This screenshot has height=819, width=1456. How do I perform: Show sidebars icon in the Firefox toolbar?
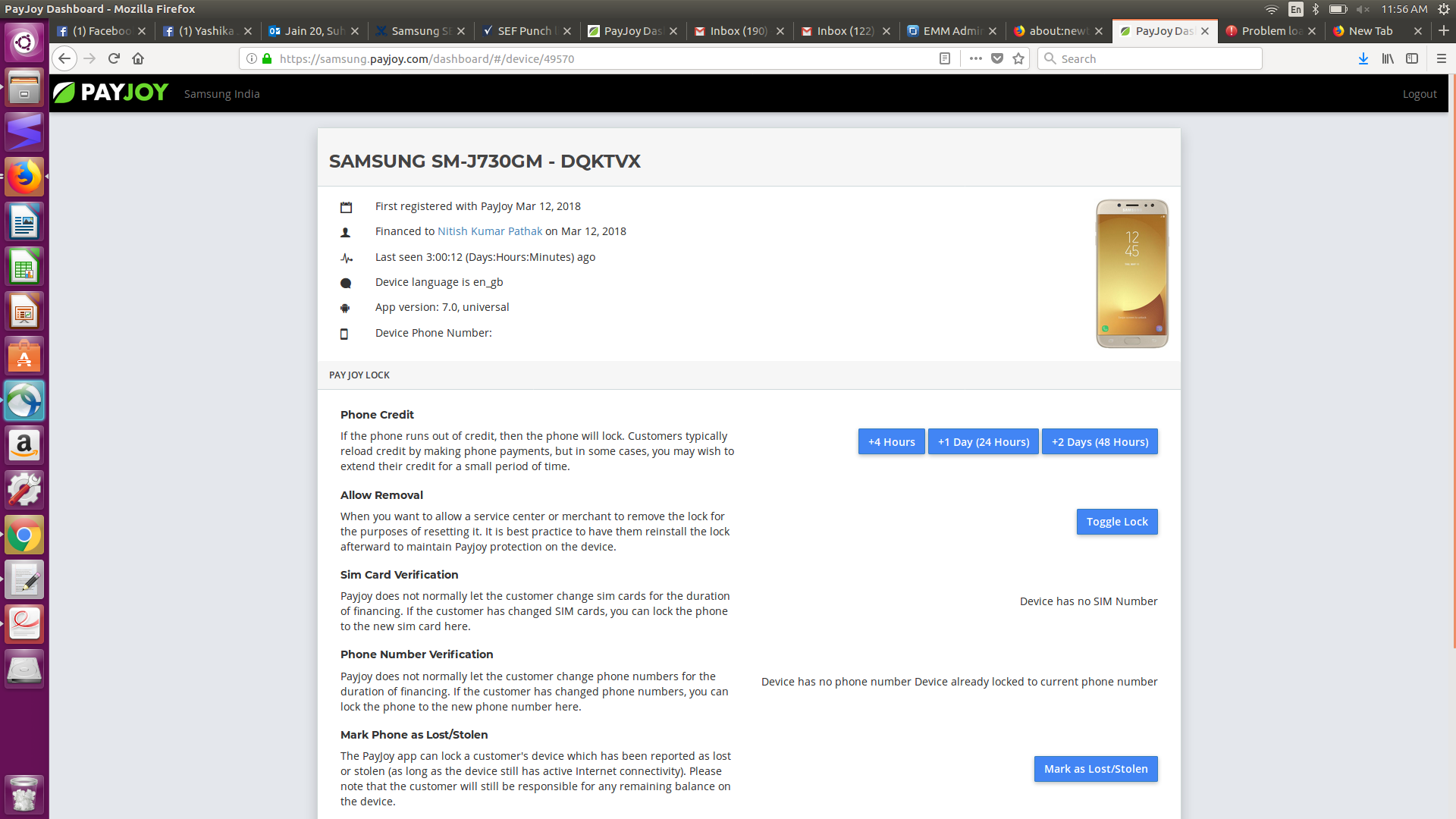1412,58
